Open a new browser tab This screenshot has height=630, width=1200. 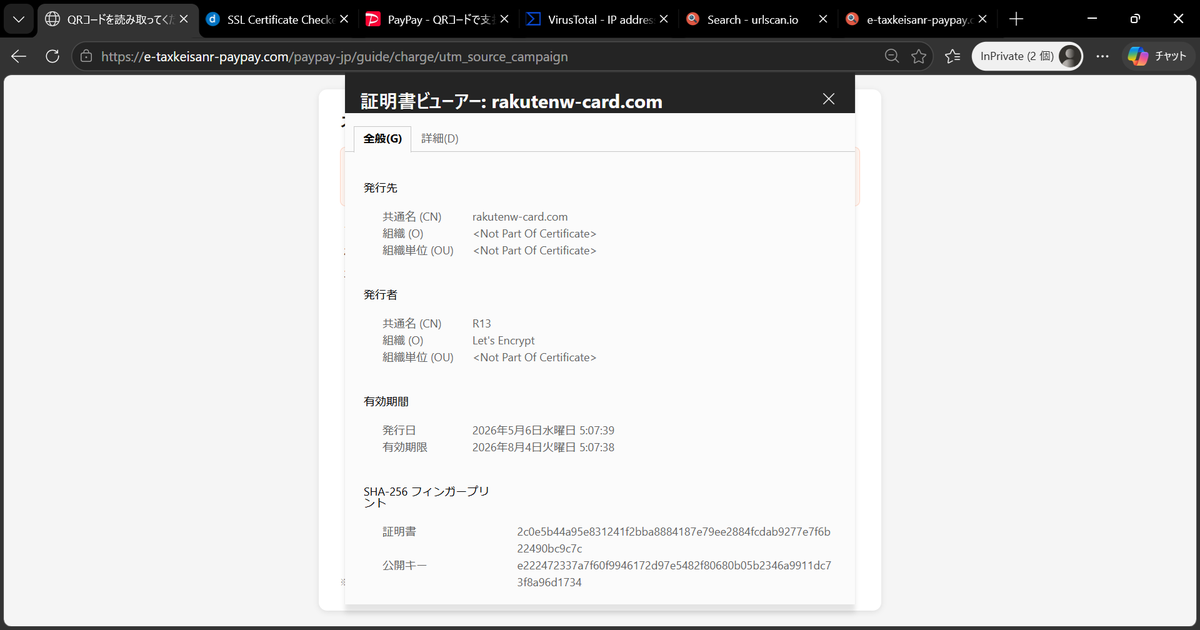pos(1016,19)
